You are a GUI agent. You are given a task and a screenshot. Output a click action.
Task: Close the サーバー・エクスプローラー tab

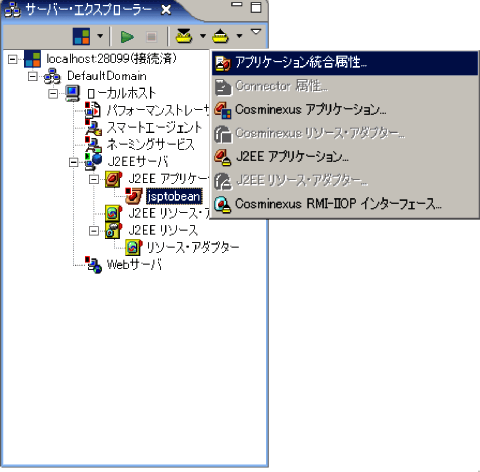click(x=166, y=10)
